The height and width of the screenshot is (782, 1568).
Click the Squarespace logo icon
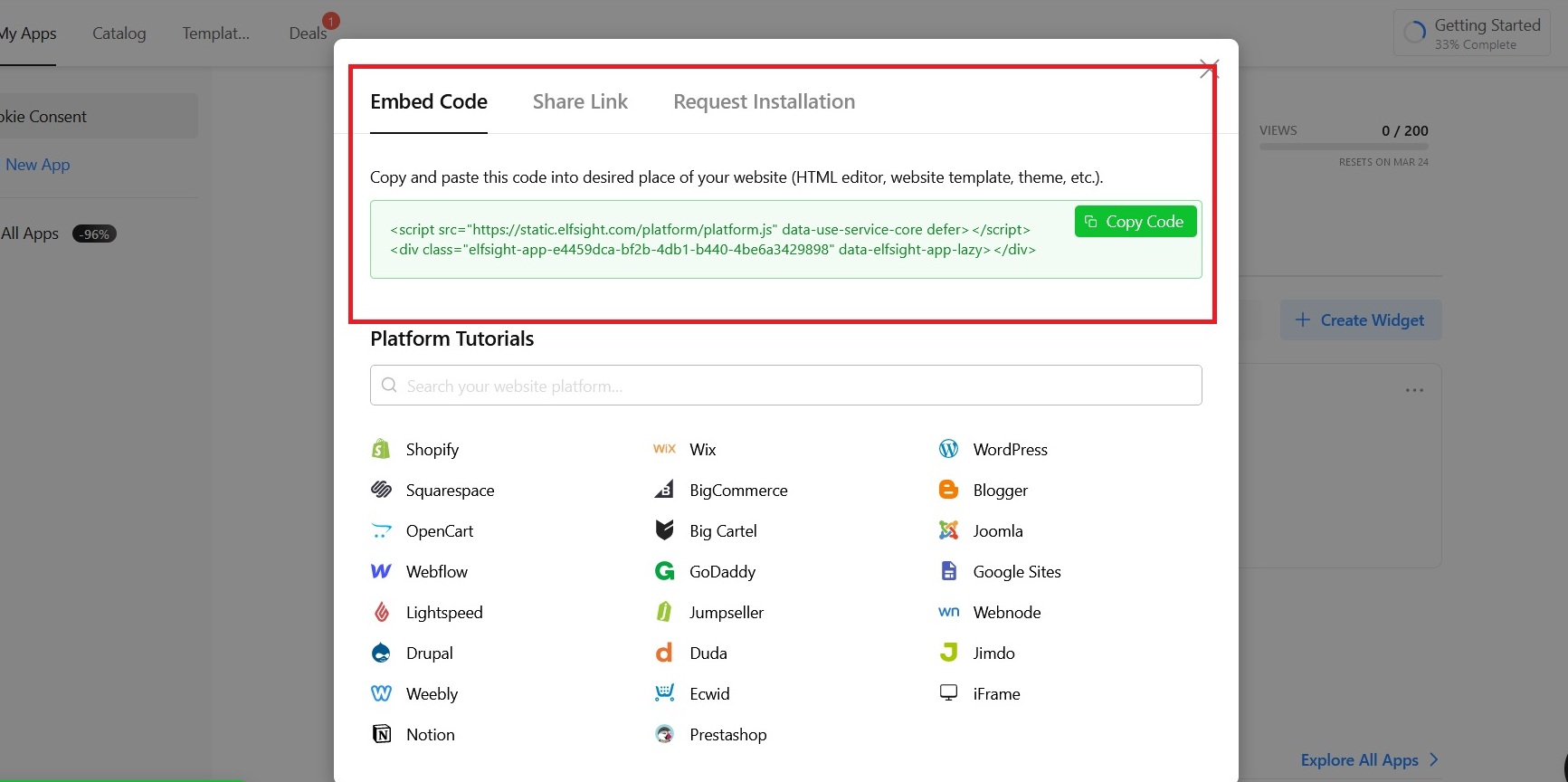pyautogui.click(x=381, y=490)
